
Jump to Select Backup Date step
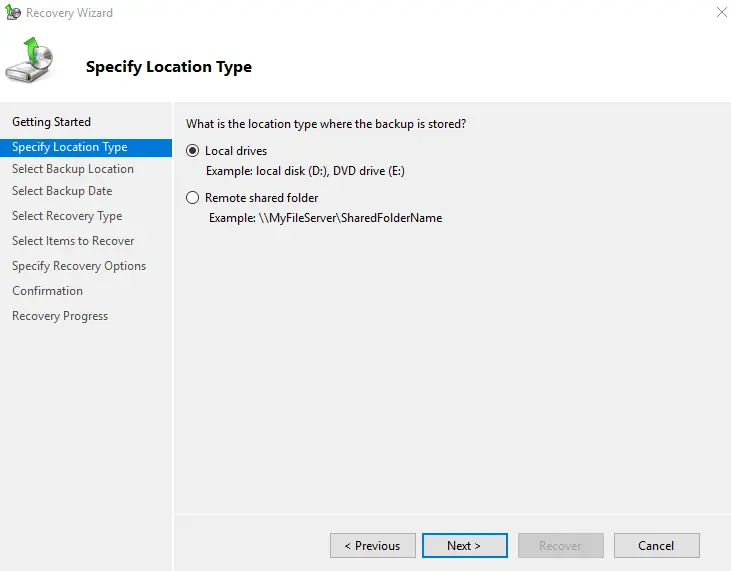(62, 191)
